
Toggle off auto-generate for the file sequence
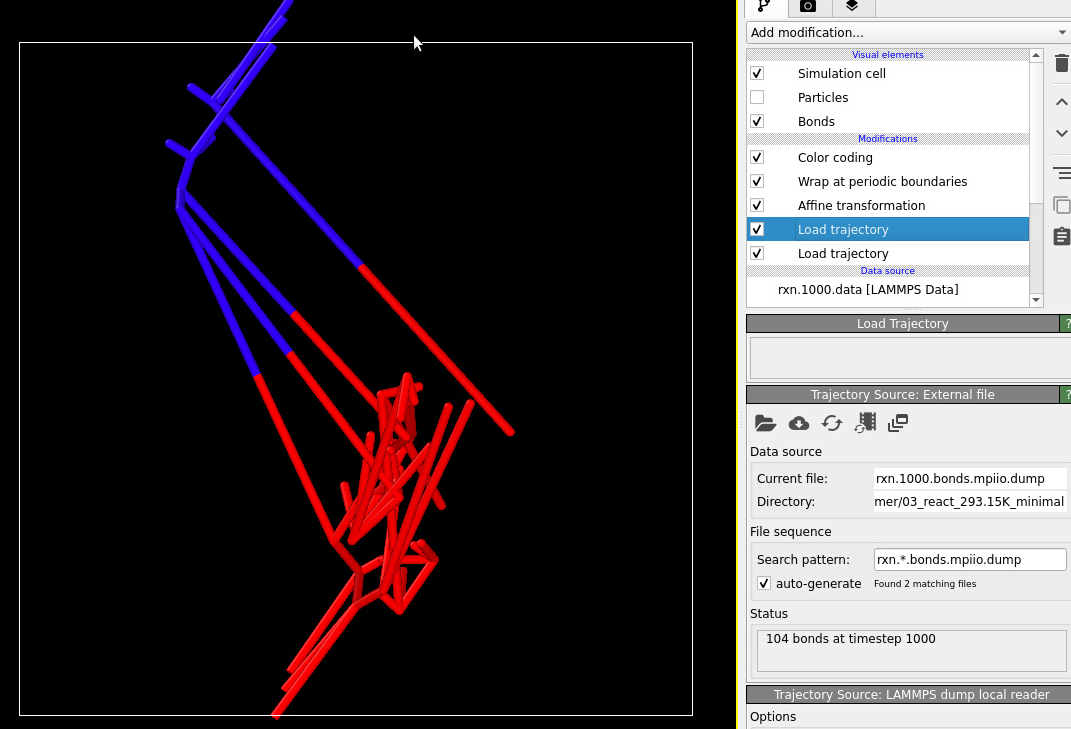click(x=764, y=583)
